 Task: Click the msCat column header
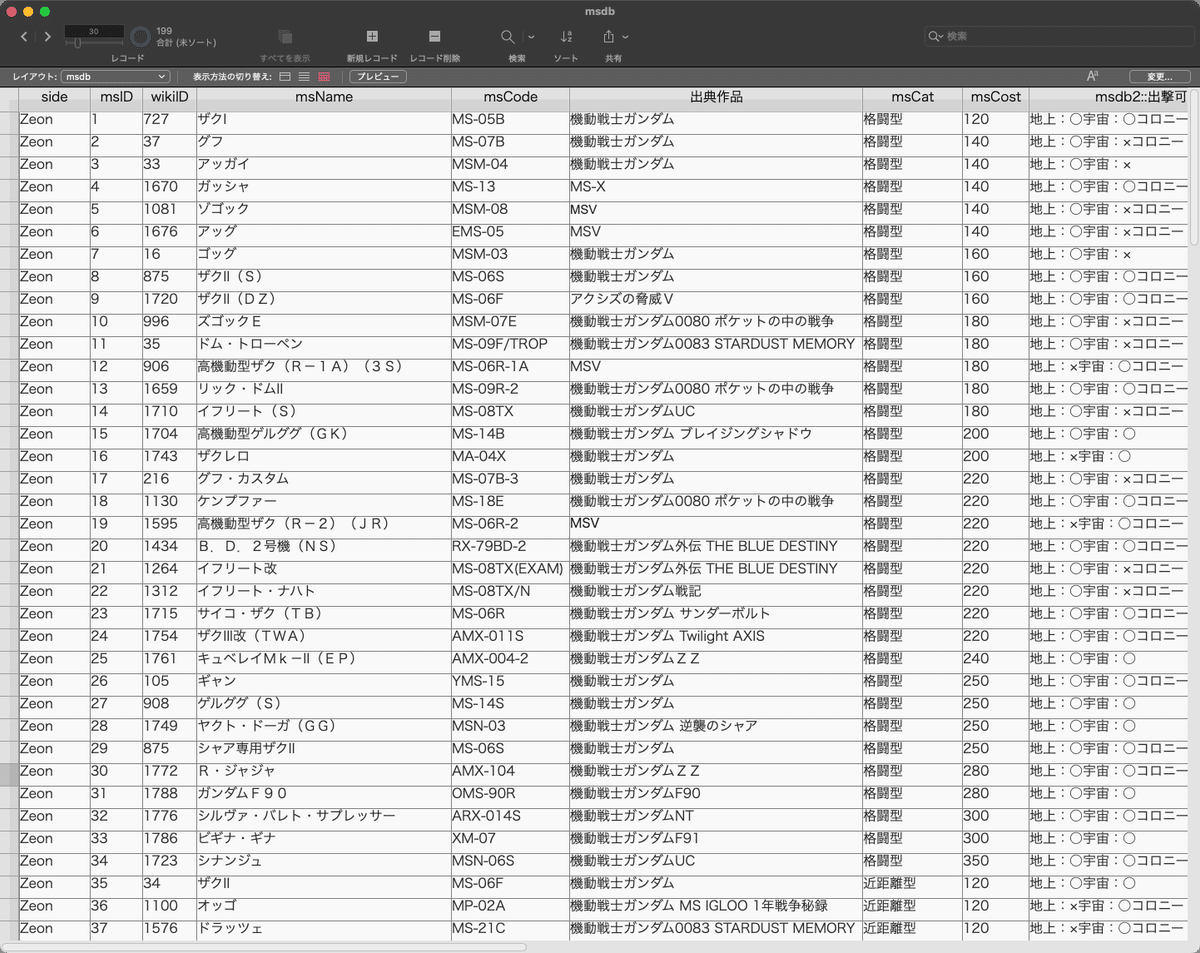pyautogui.click(x=913, y=97)
